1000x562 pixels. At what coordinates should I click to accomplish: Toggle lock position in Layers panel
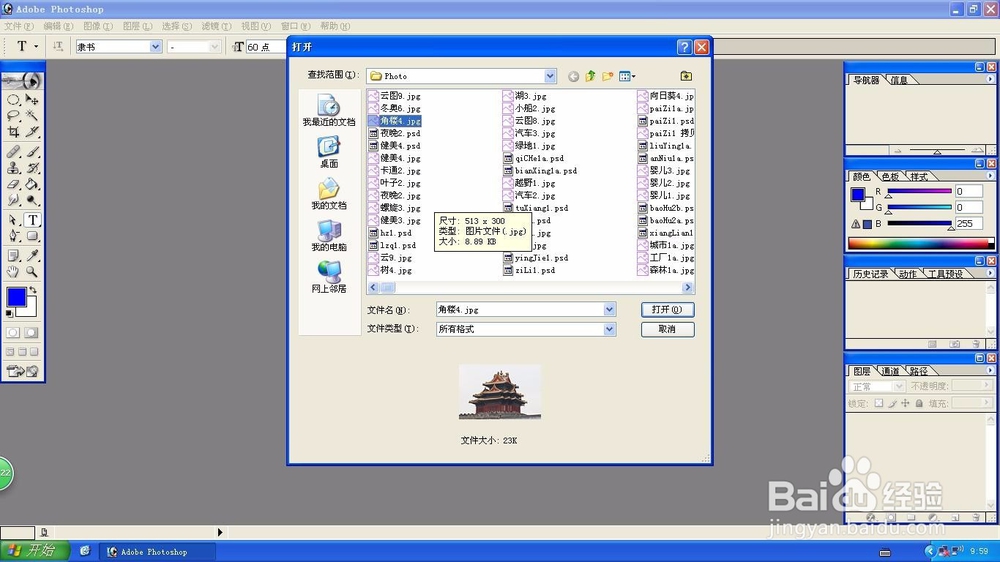coord(905,403)
